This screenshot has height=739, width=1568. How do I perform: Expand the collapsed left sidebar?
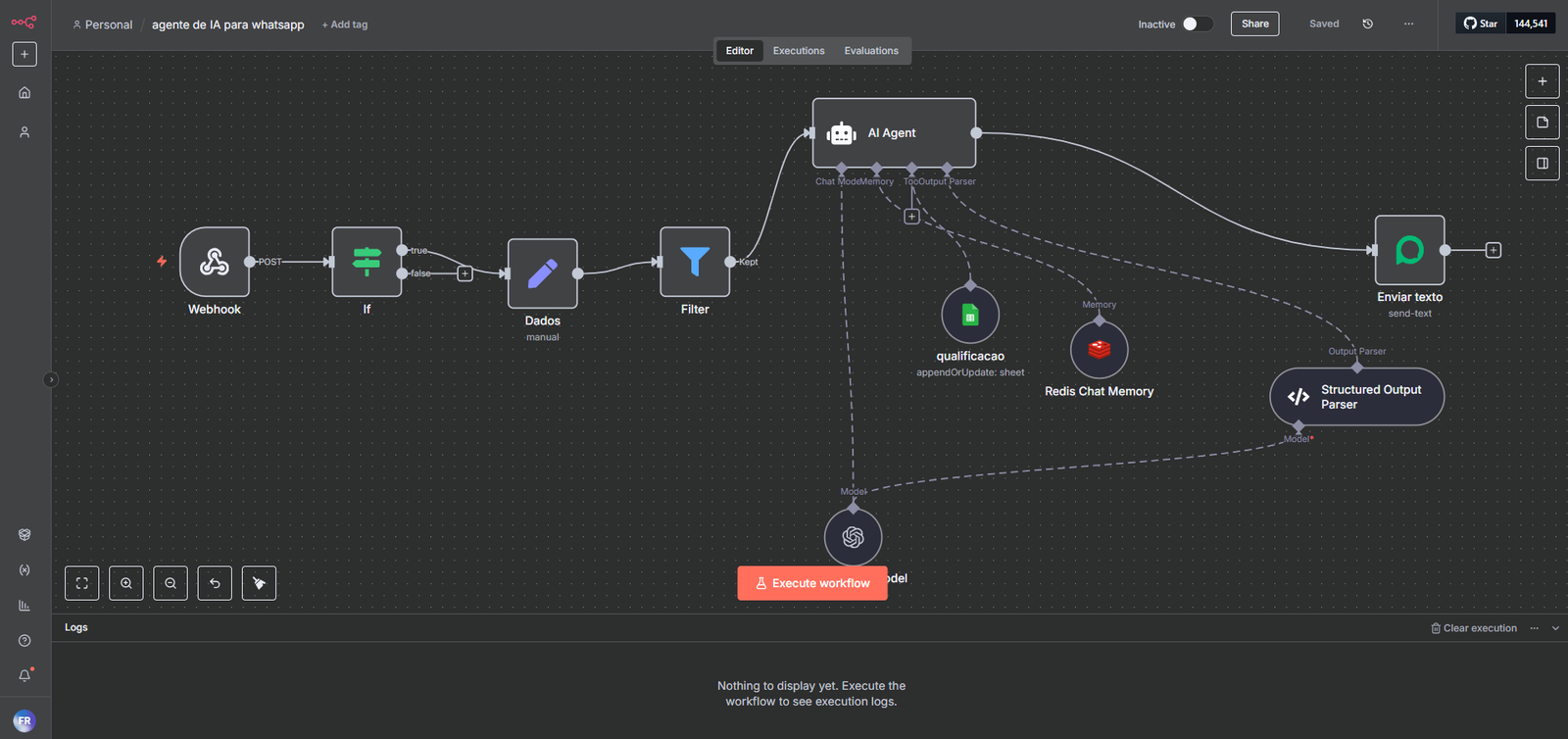(x=51, y=379)
